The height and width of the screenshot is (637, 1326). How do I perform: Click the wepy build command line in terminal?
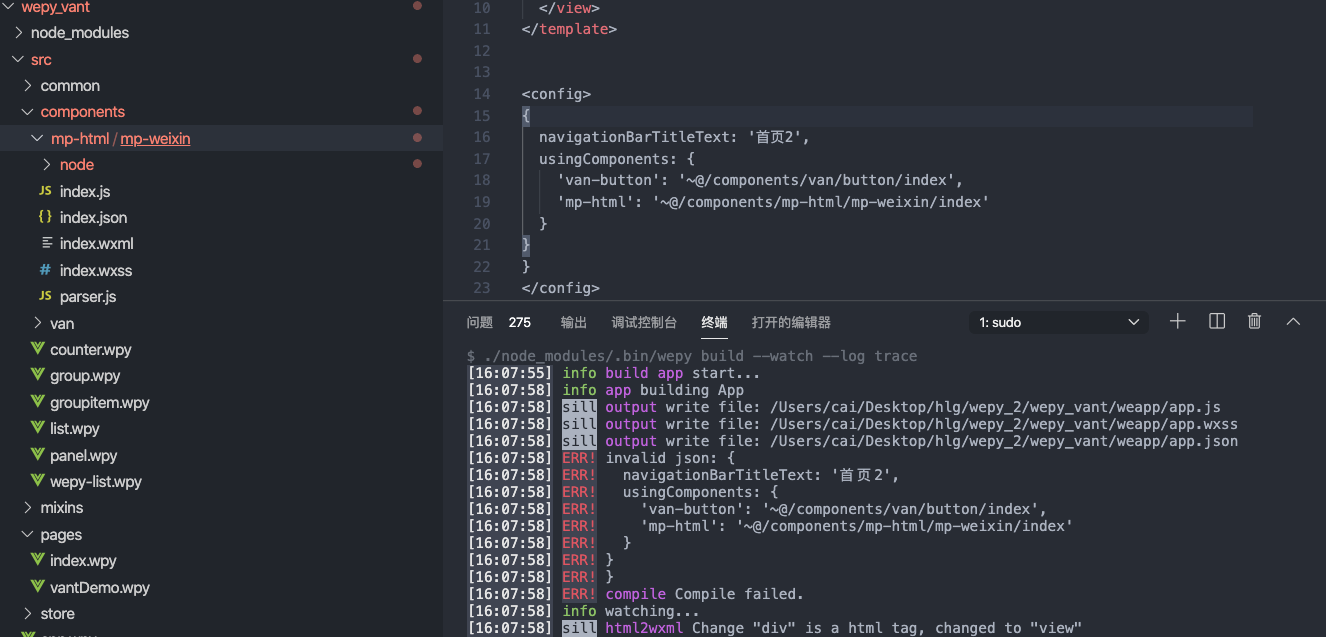coord(691,356)
